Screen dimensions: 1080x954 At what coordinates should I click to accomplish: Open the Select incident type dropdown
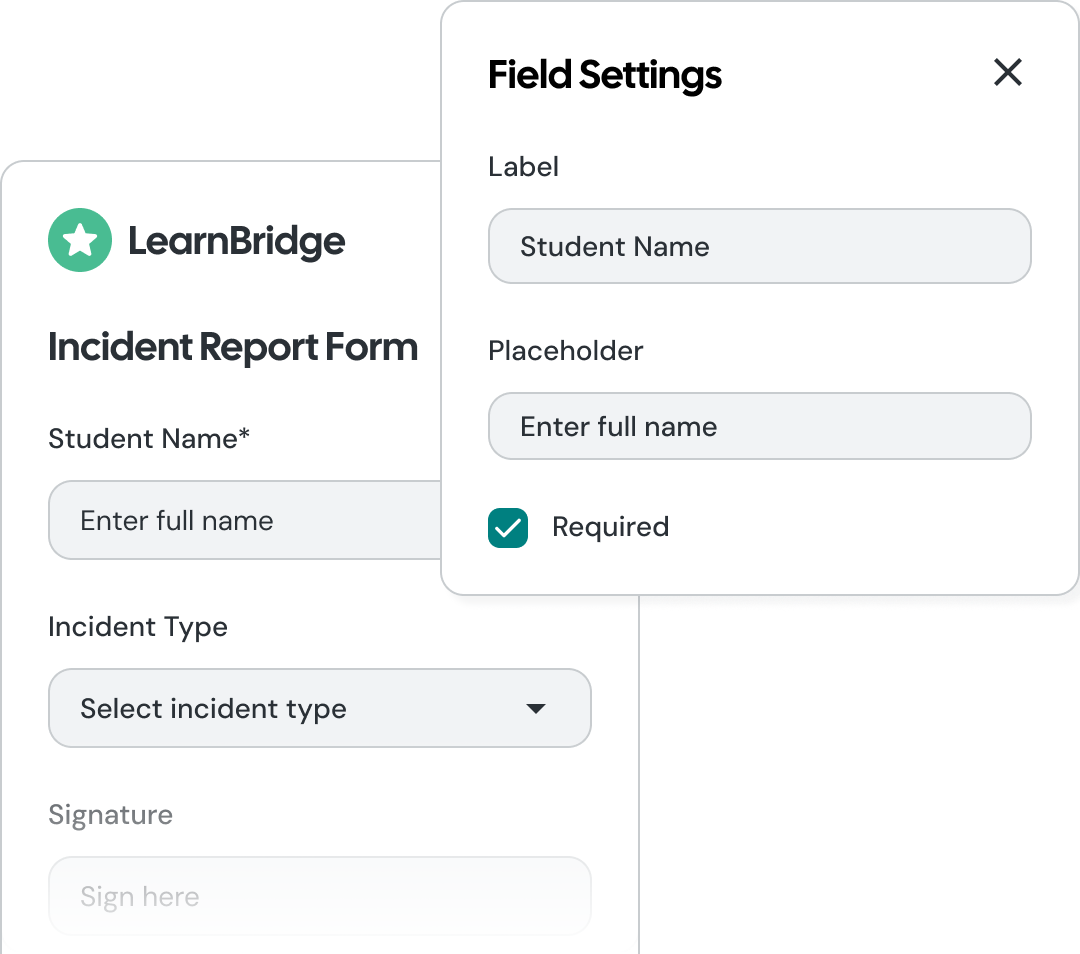click(320, 708)
